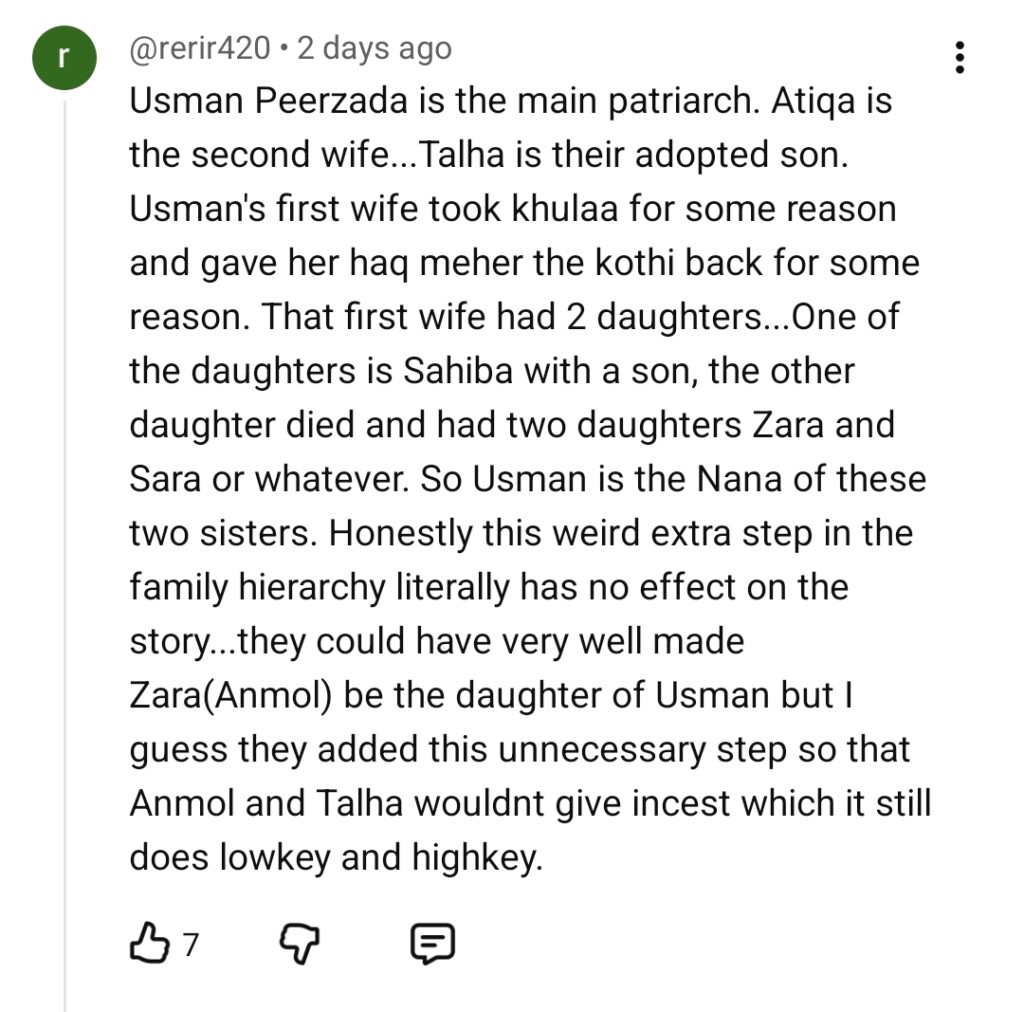Dislike the comment with thumbs down

(x=298, y=943)
